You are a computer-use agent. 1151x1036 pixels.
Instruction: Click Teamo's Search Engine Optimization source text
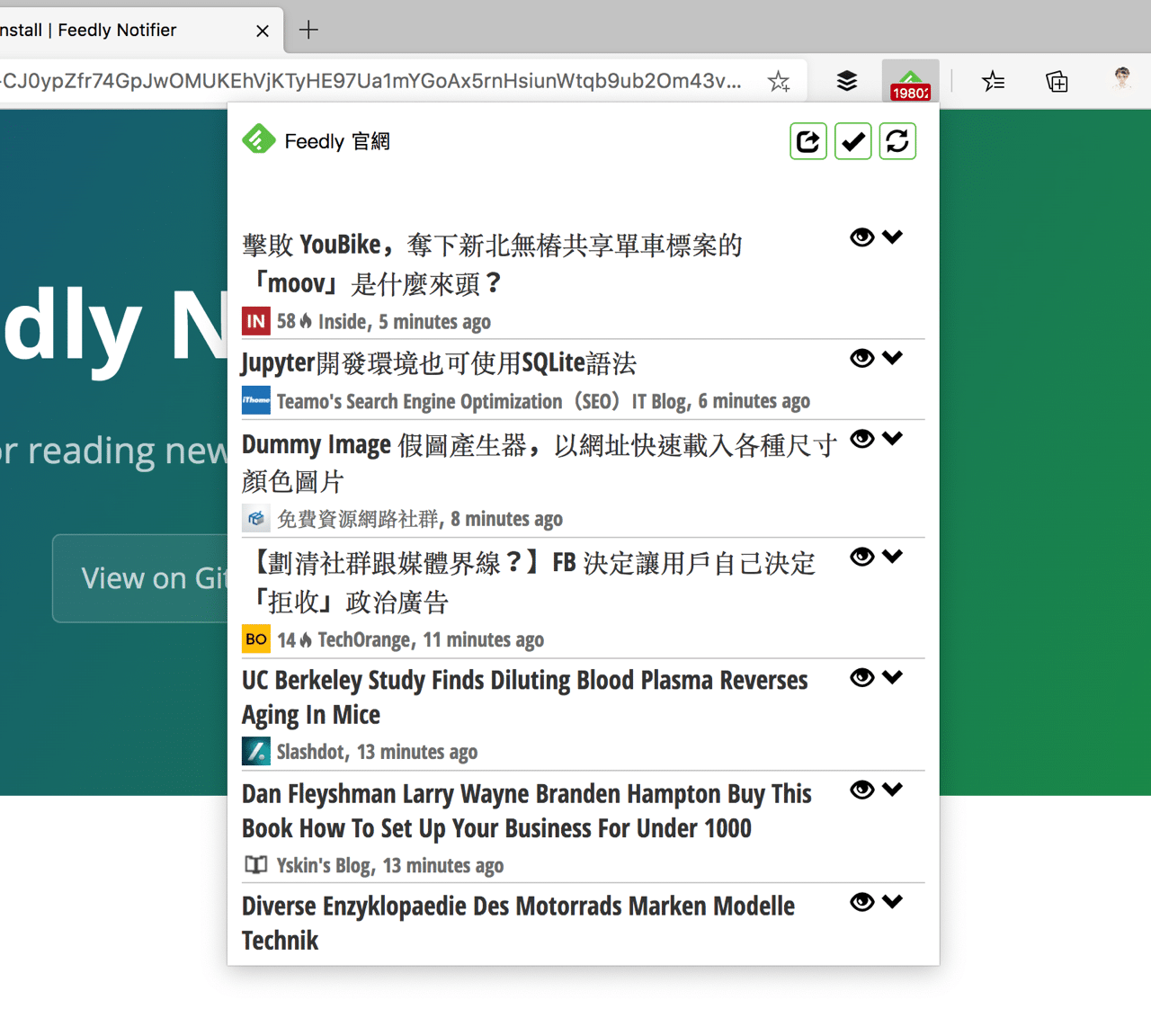pyautogui.click(x=543, y=401)
